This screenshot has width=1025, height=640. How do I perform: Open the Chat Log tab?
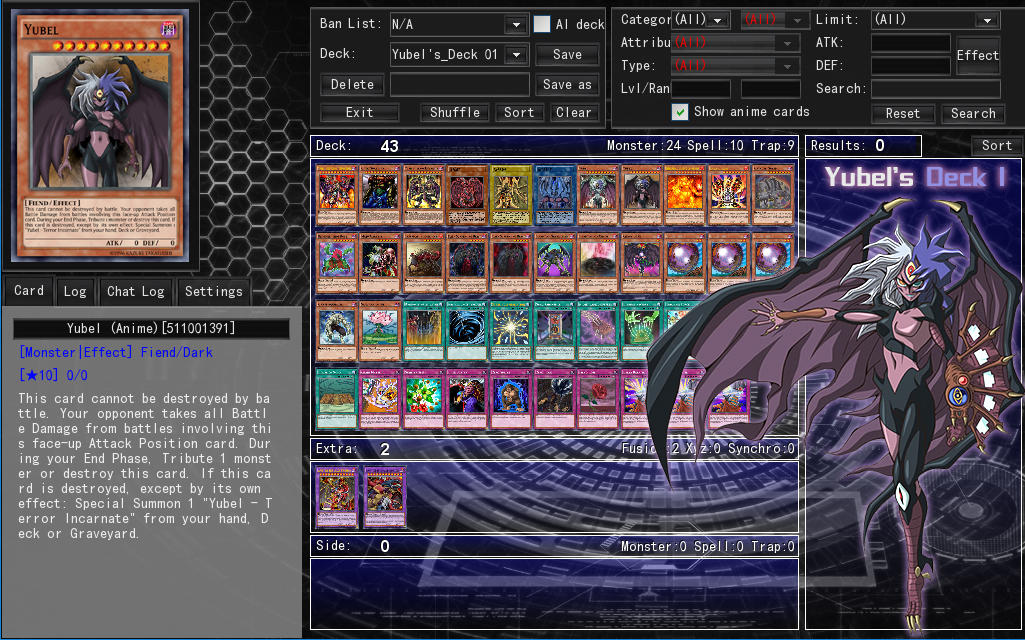[135, 292]
